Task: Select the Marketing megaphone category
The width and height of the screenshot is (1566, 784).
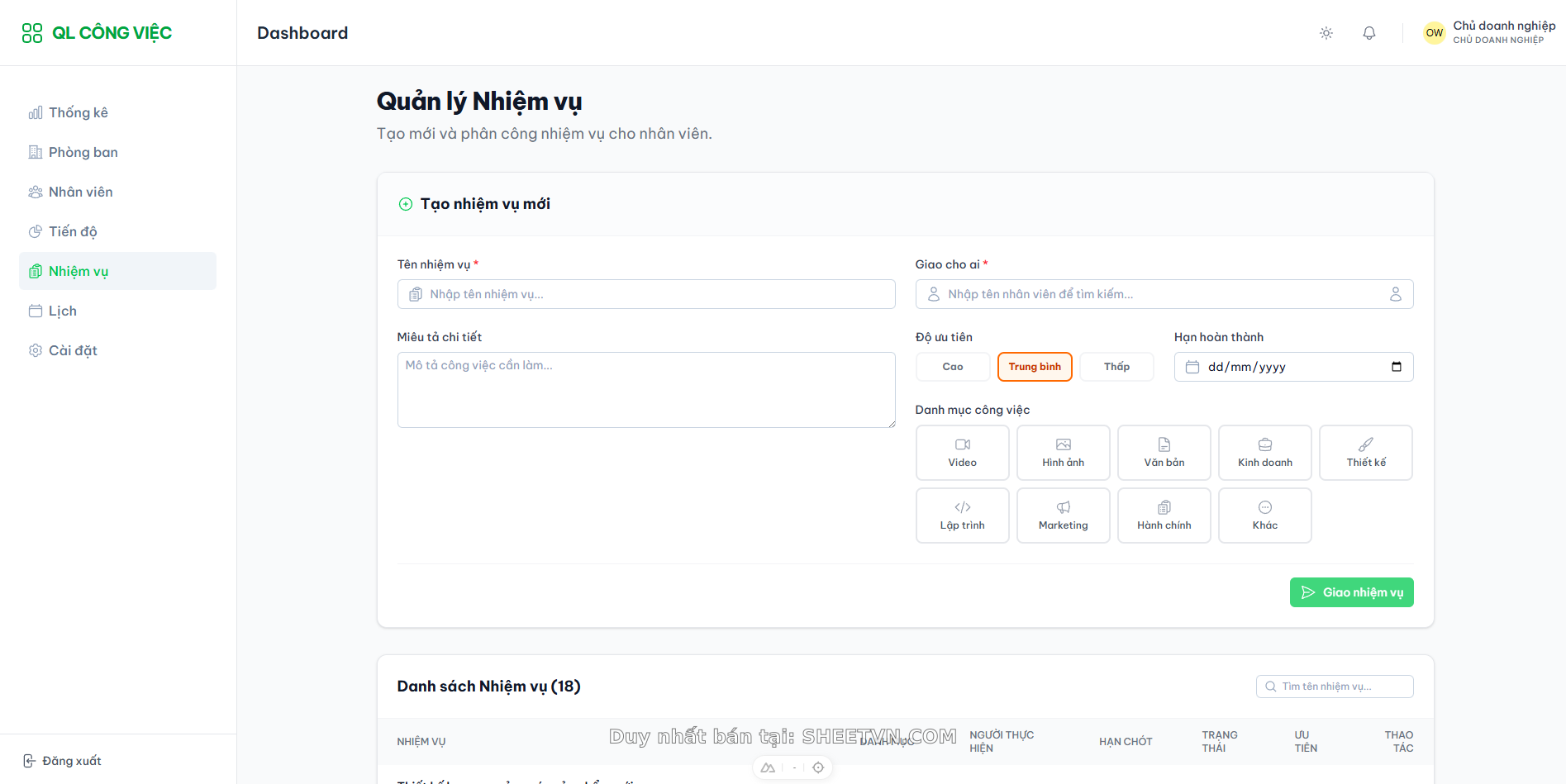Action: (1063, 516)
